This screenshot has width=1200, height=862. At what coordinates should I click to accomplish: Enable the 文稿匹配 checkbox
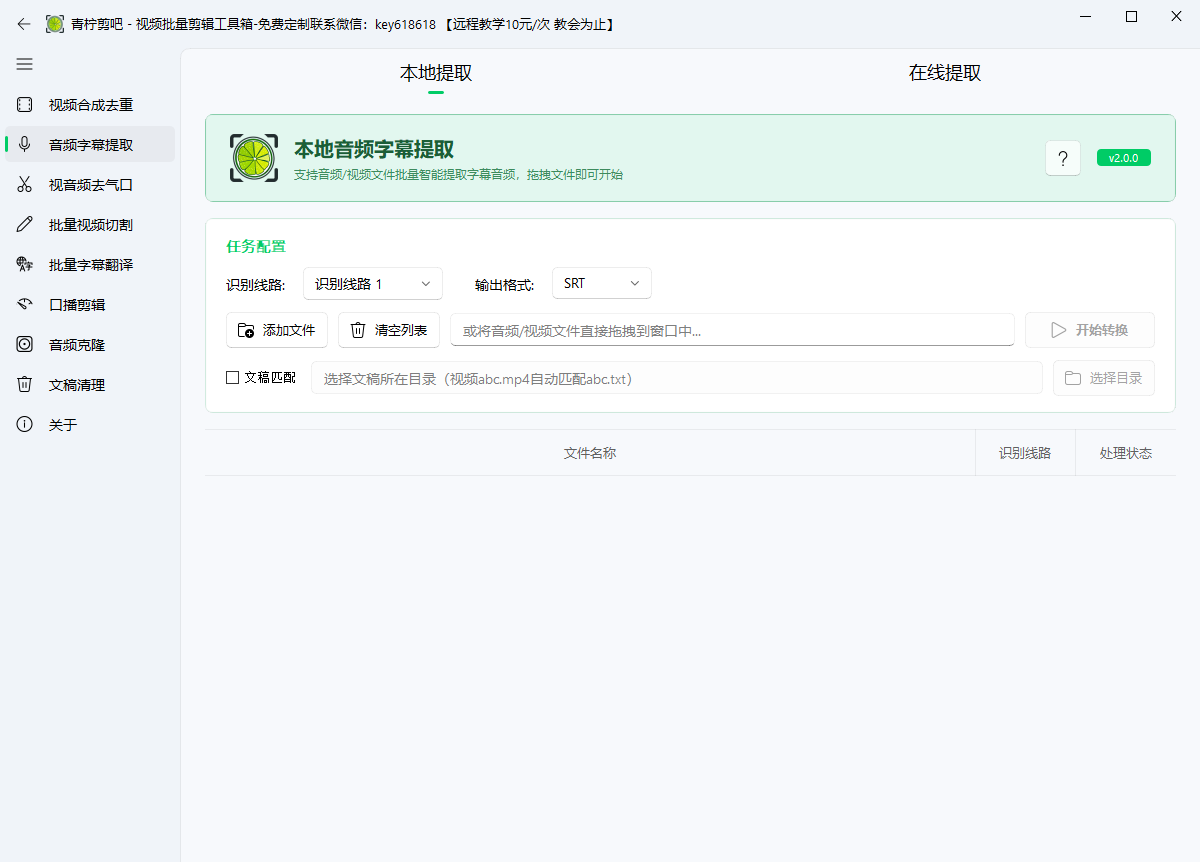[x=230, y=378]
